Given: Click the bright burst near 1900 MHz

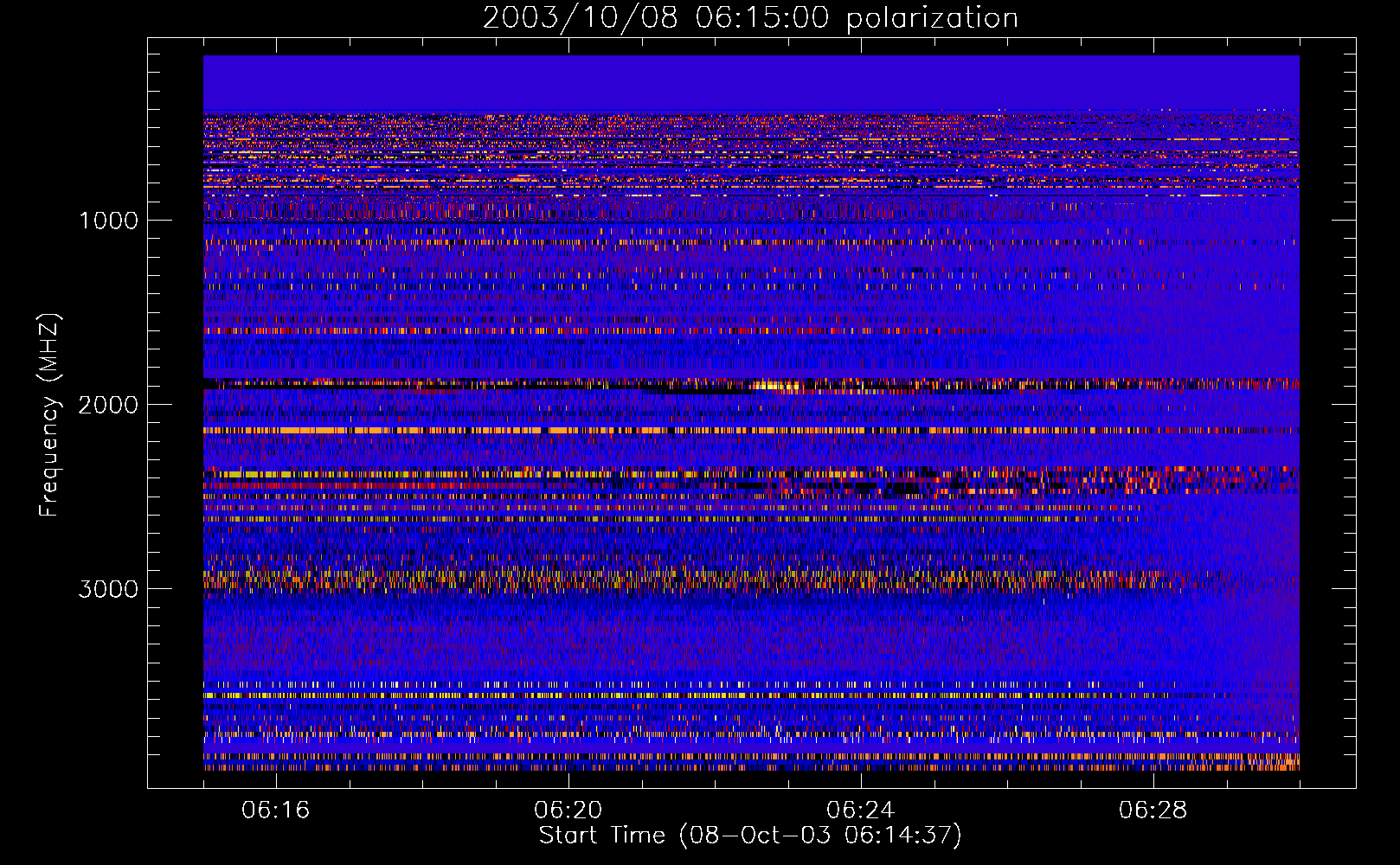Looking at the screenshot, I should [x=776, y=386].
